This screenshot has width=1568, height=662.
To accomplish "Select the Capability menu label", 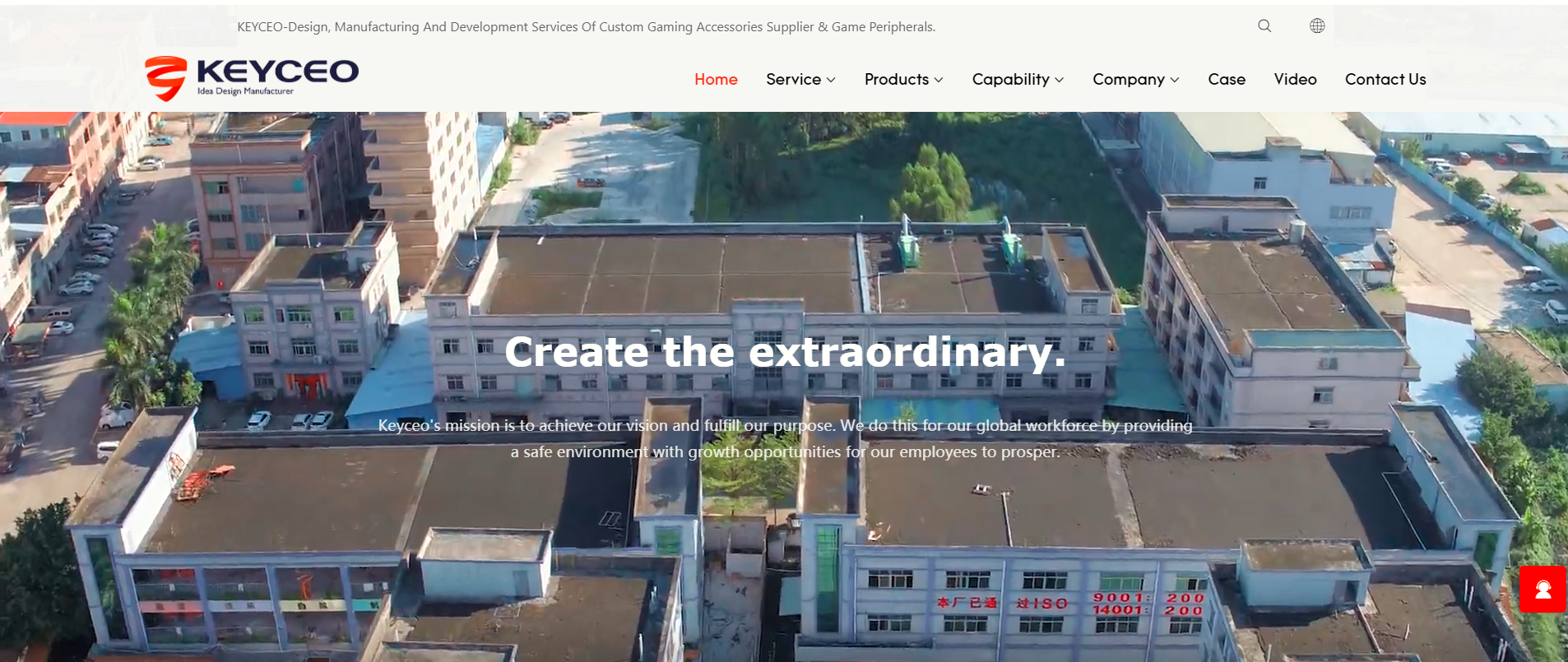I will click(1010, 80).
